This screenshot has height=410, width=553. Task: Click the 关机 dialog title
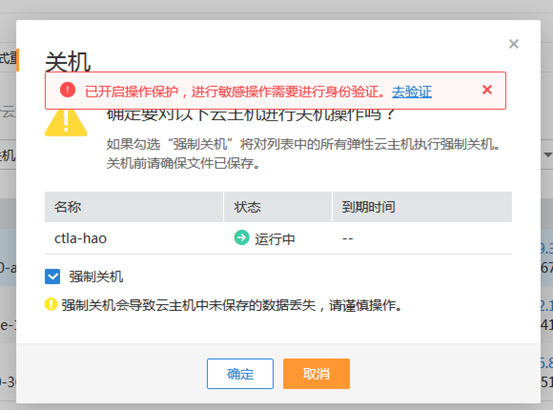click(68, 62)
